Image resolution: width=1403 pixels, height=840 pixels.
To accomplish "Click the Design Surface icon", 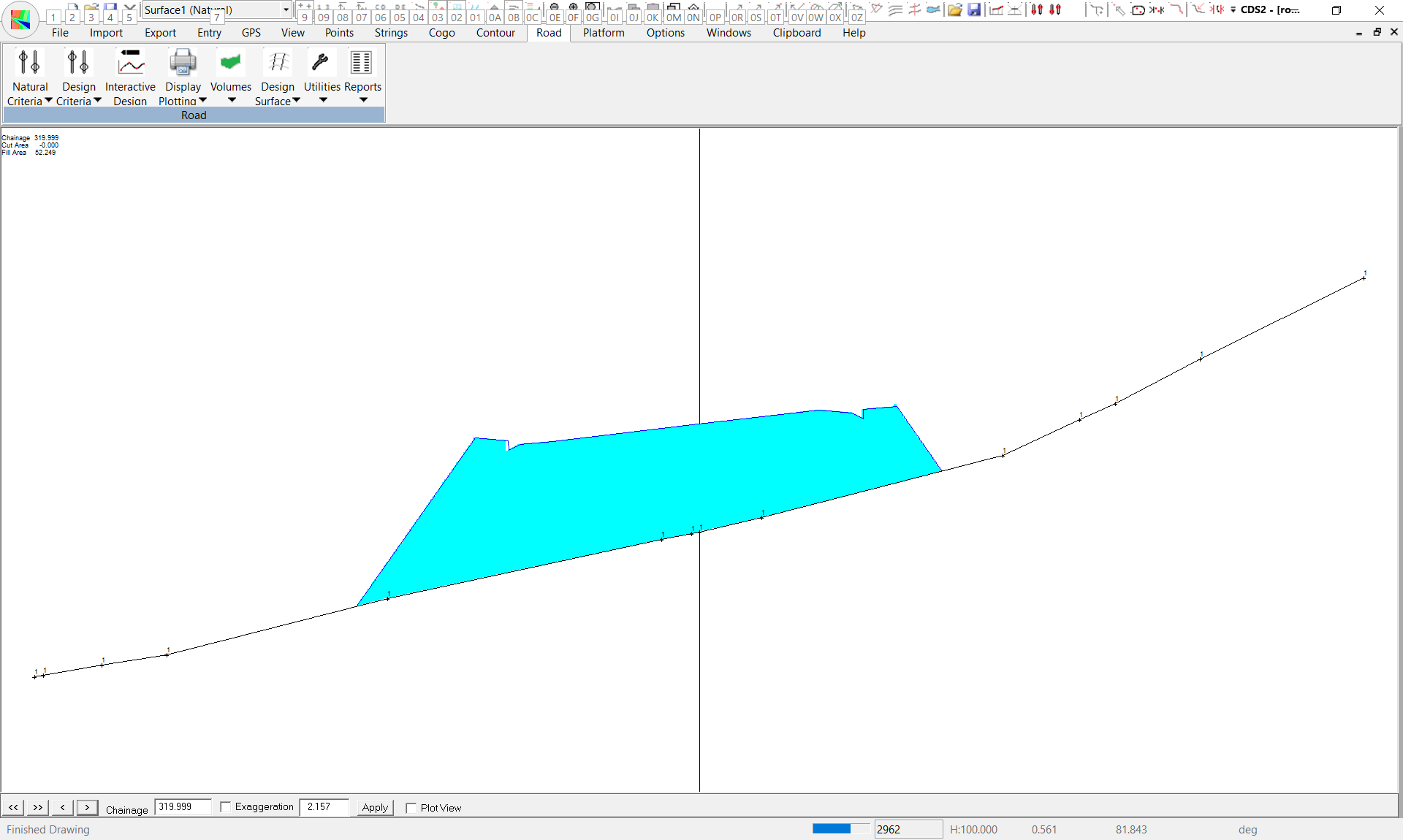I will click(x=278, y=64).
